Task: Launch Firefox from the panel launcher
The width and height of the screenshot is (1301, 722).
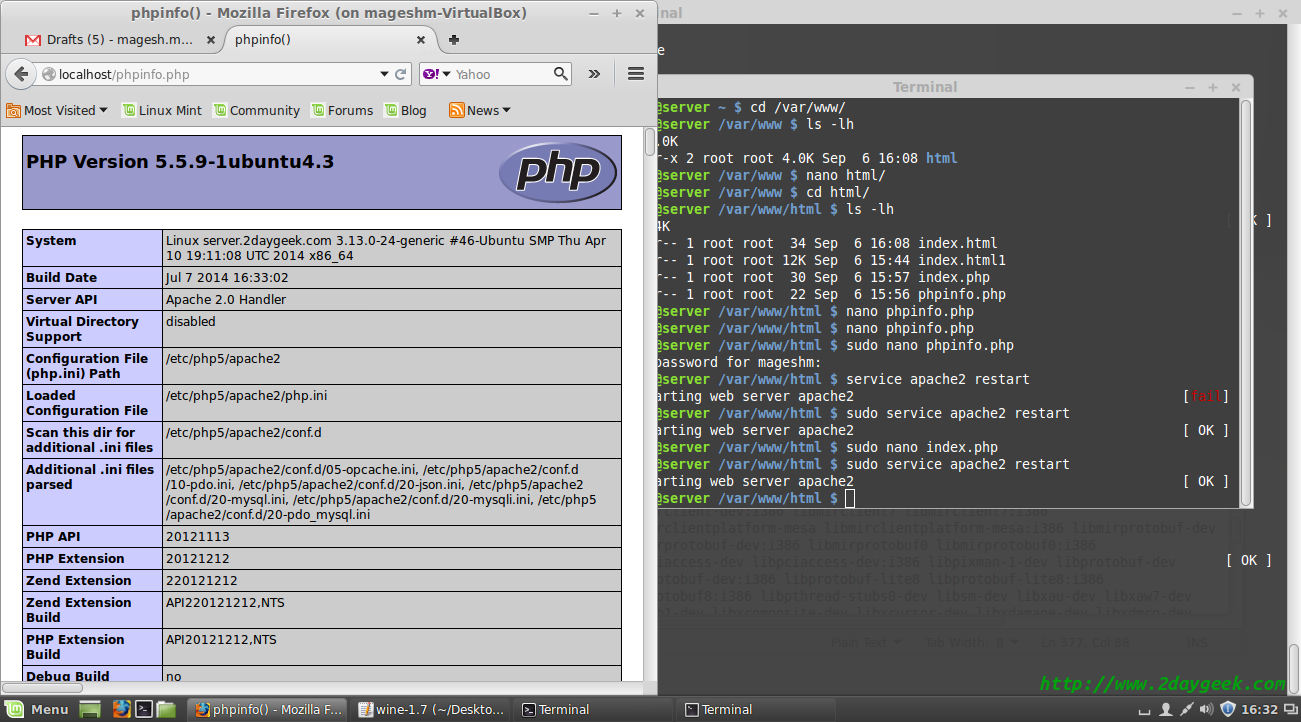Action: [121, 709]
